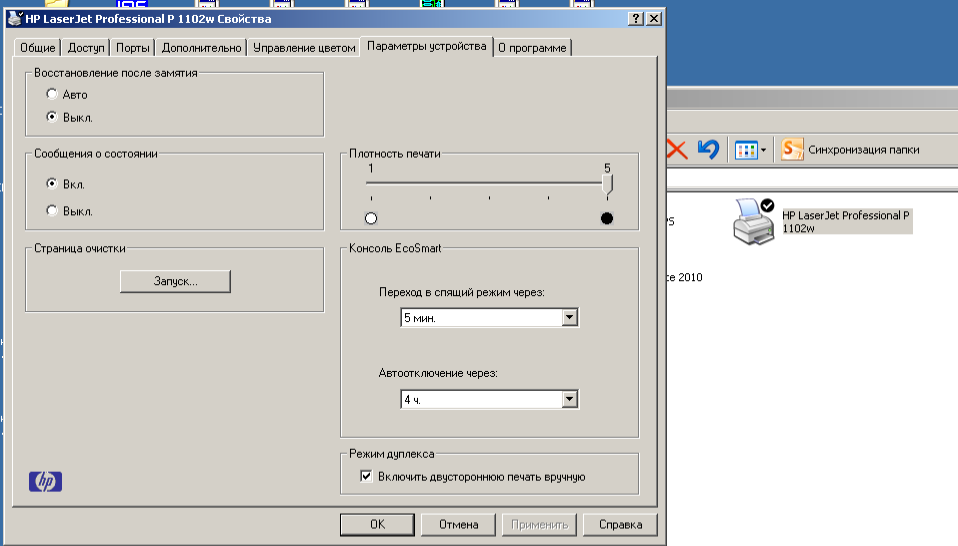
Task: Select Выкл. jam recovery radio button
Action: pyautogui.click(x=52, y=117)
